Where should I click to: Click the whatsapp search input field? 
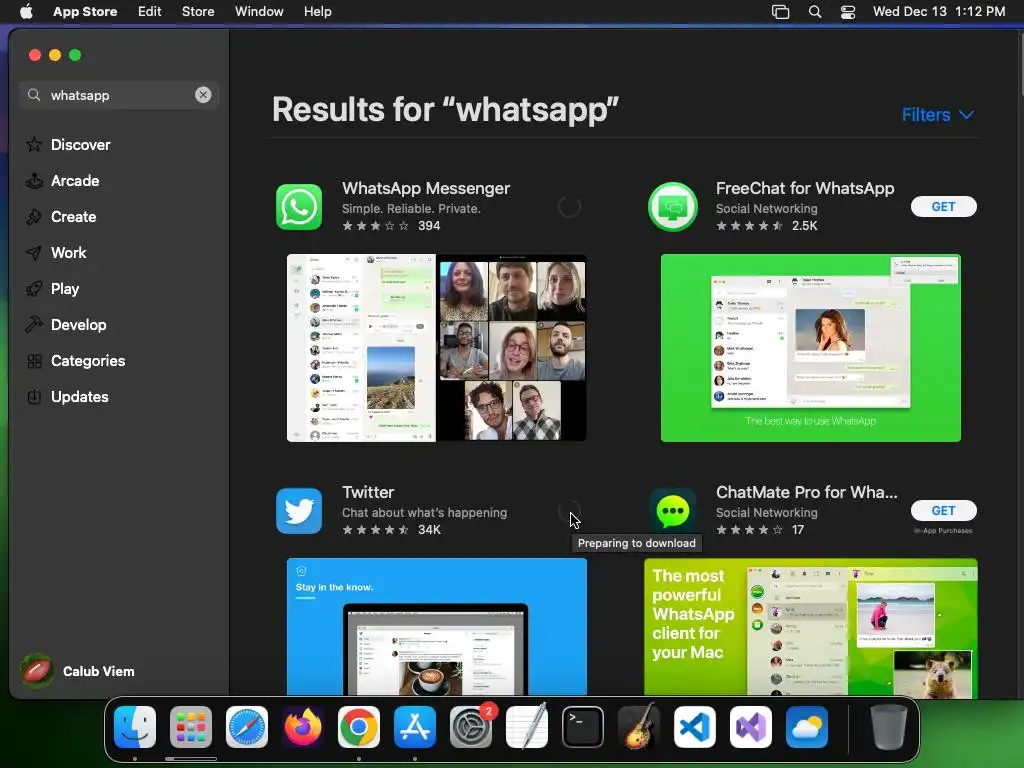pyautogui.click(x=118, y=95)
